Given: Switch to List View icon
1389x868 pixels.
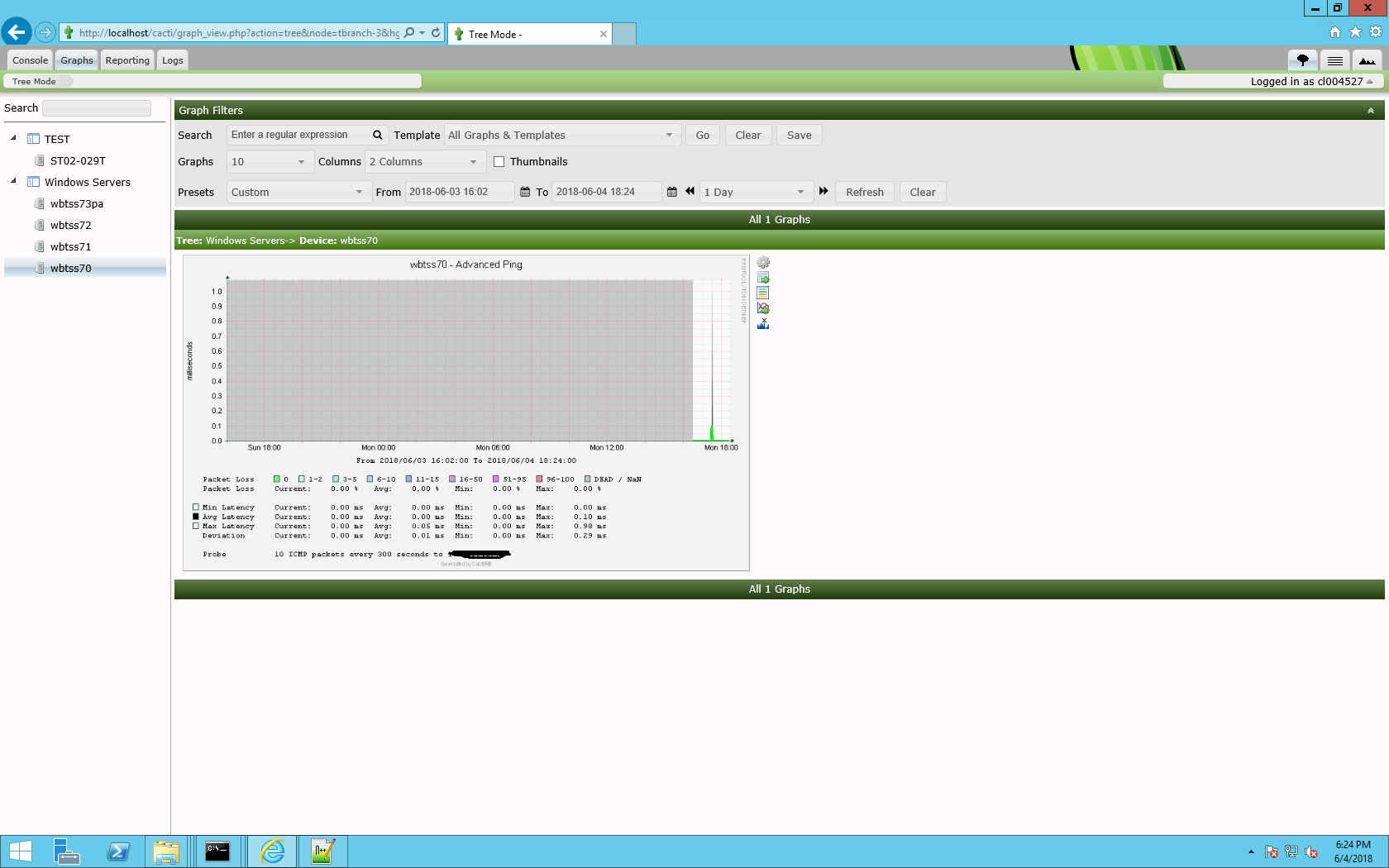Looking at the screenshot, I should point(1335,60).
